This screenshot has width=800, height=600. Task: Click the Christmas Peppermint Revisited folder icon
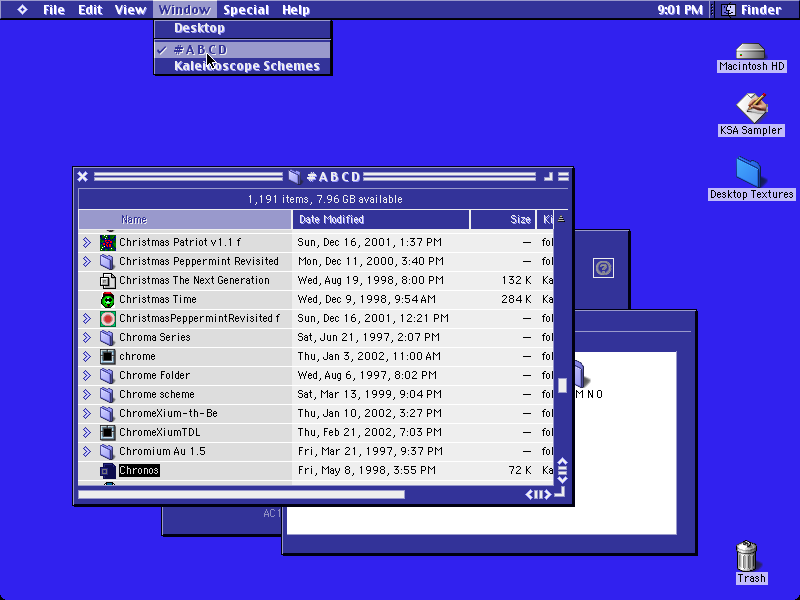pos(107,261)
